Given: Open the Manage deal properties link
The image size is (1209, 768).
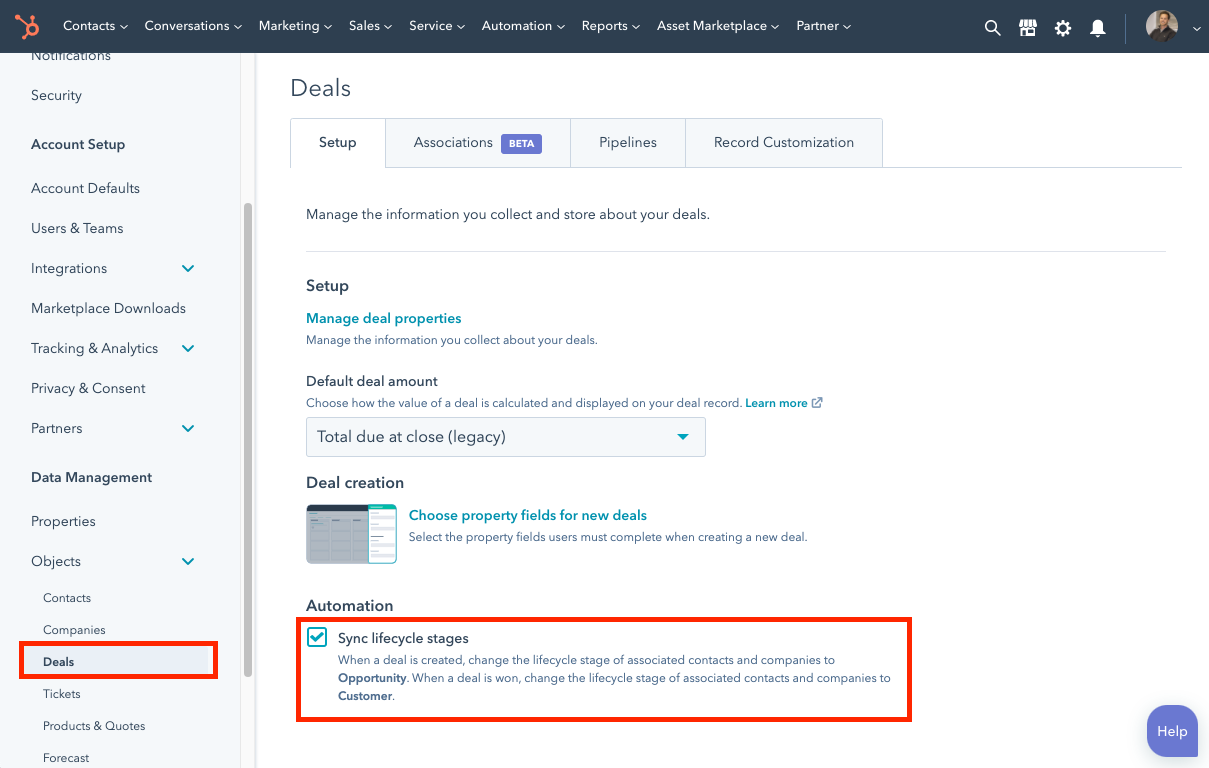Looking at the screenshot, I should [x=383, y=318].
